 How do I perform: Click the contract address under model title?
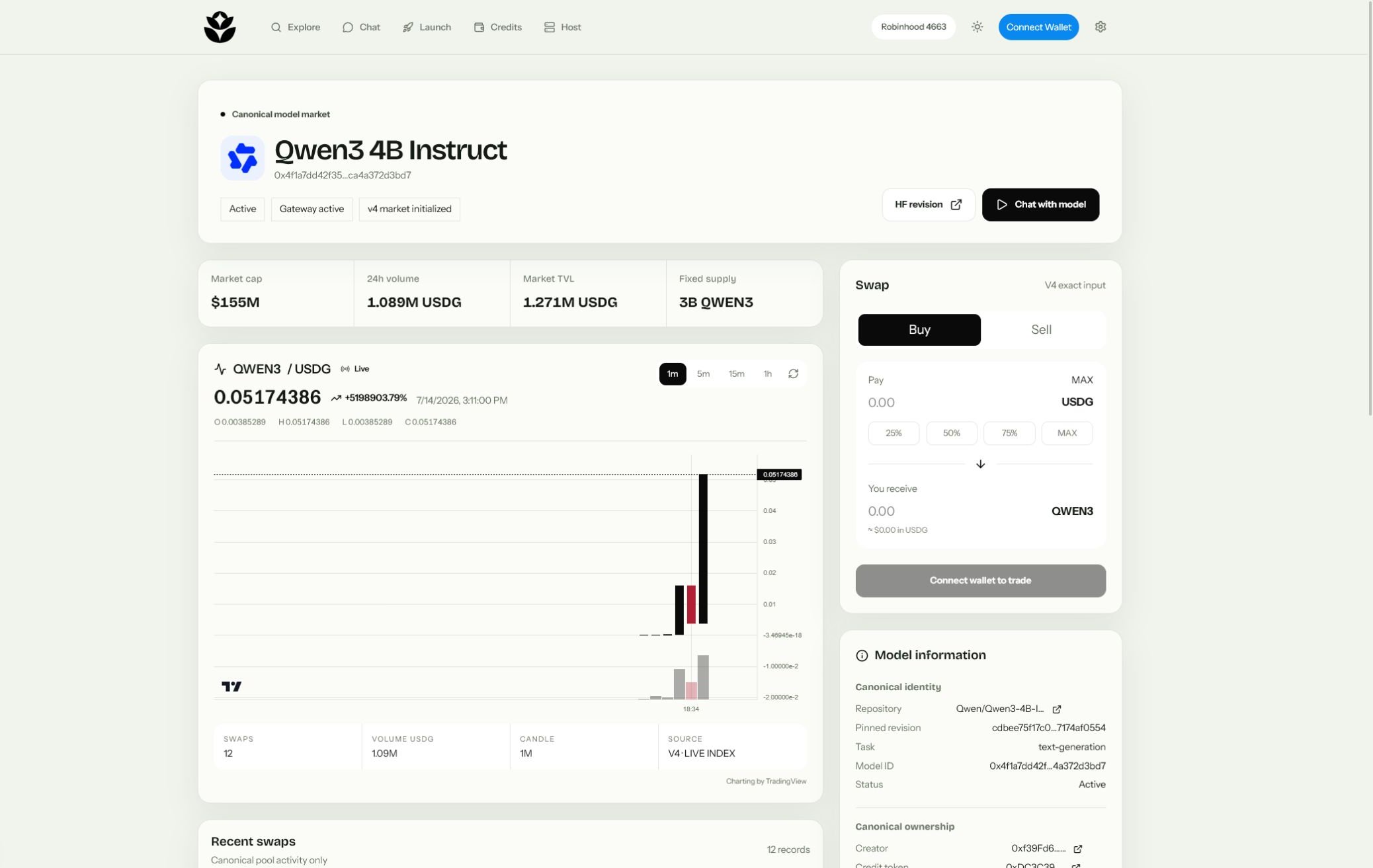pos(343,175)
